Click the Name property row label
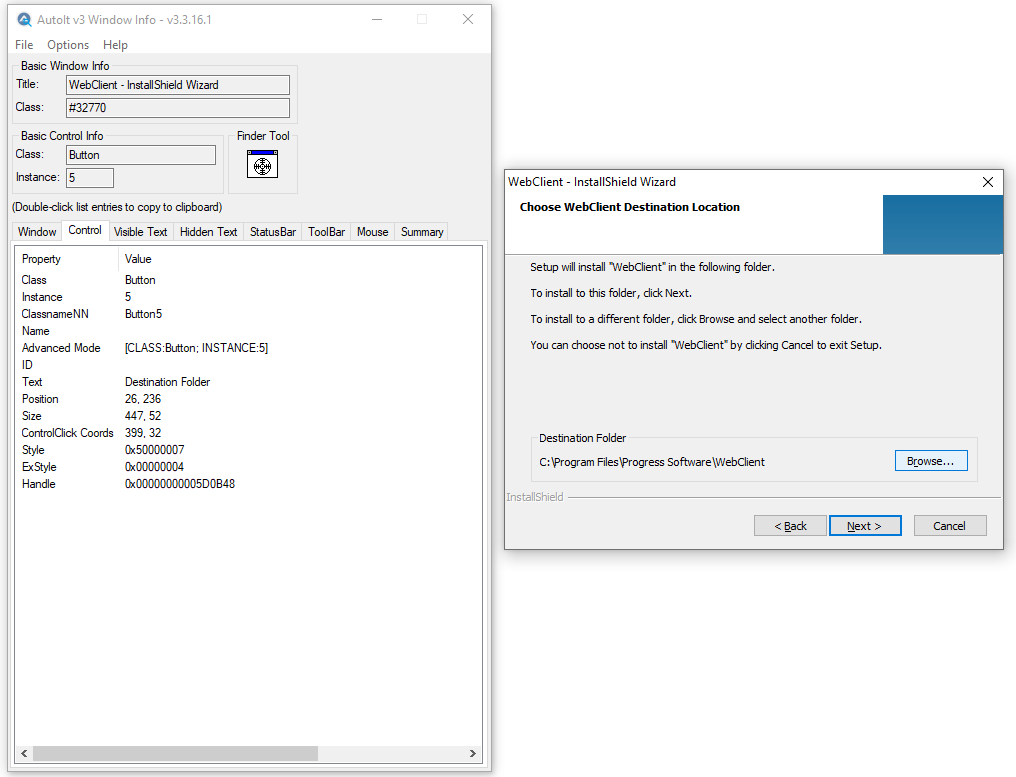Screen dimensions: 1016x777 (36, 331)
